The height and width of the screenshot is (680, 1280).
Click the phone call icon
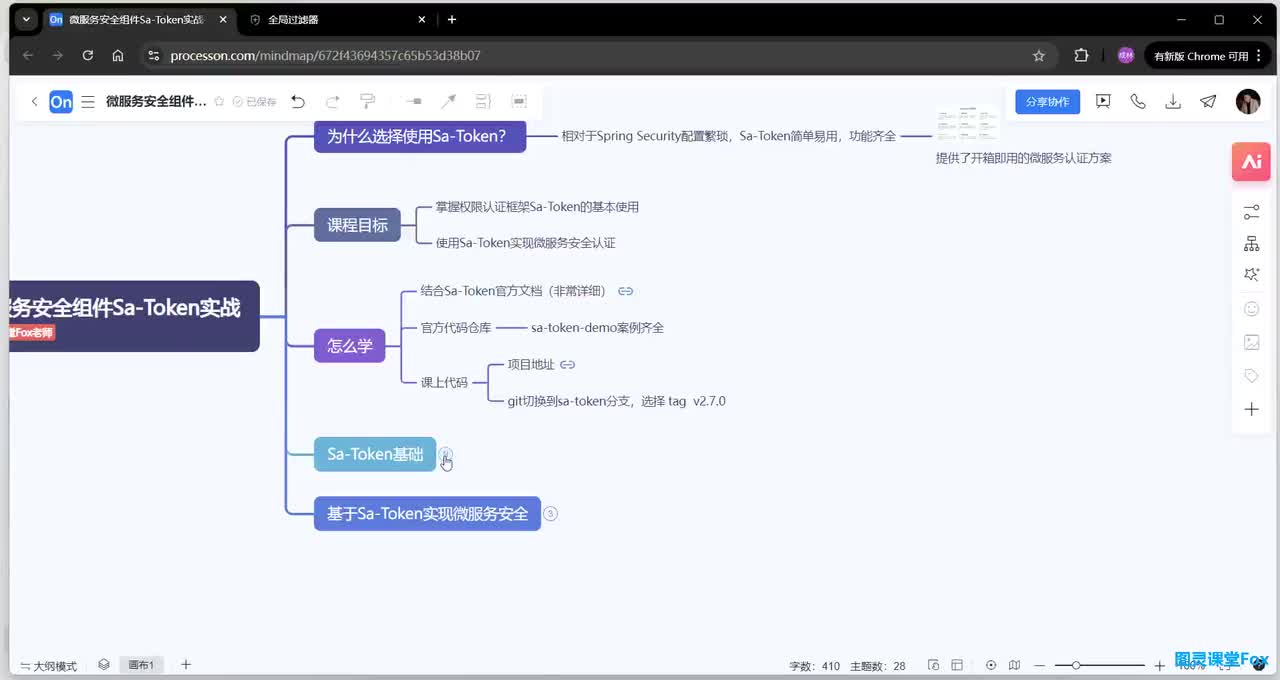(x=1138, y=101)
